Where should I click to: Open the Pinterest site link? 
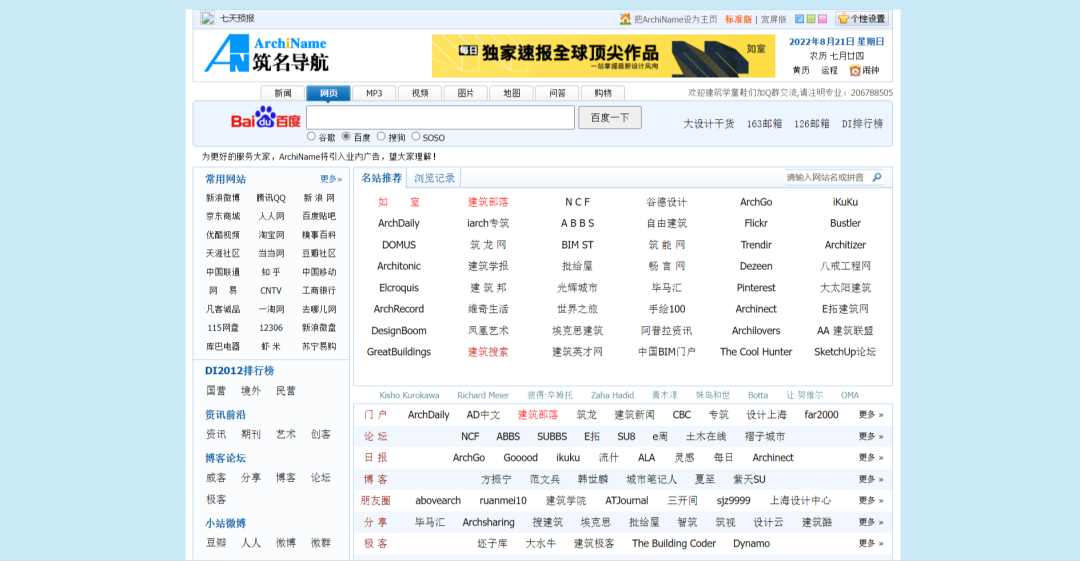pos(756,287)
